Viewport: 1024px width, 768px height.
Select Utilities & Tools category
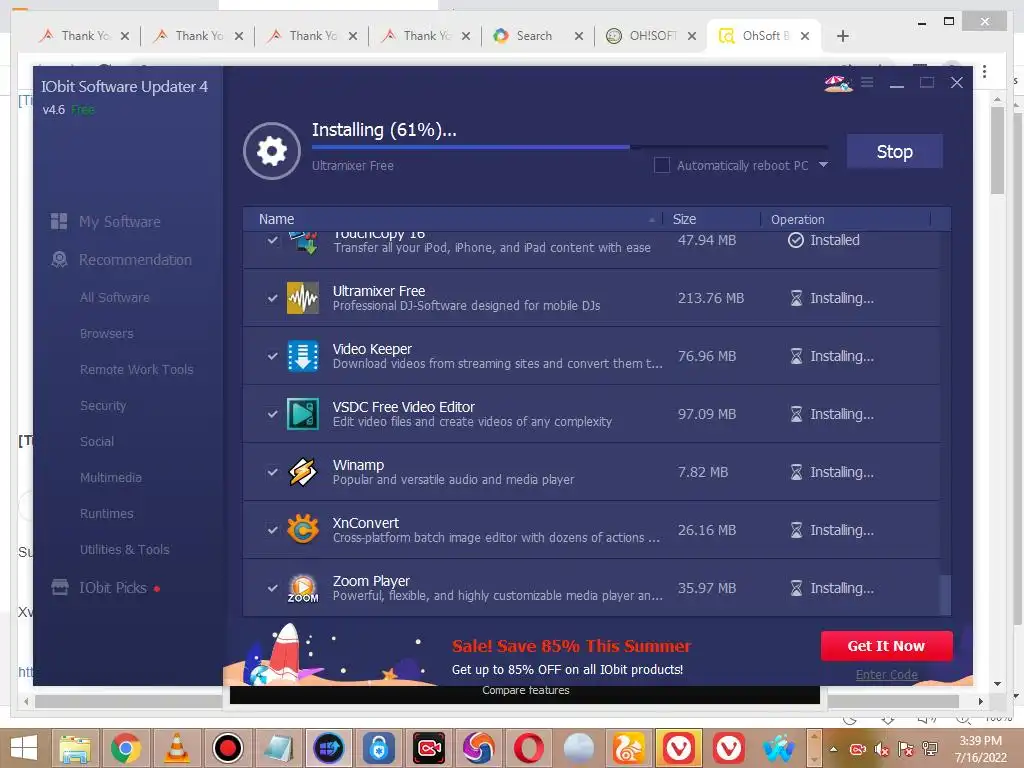point(125,549)
